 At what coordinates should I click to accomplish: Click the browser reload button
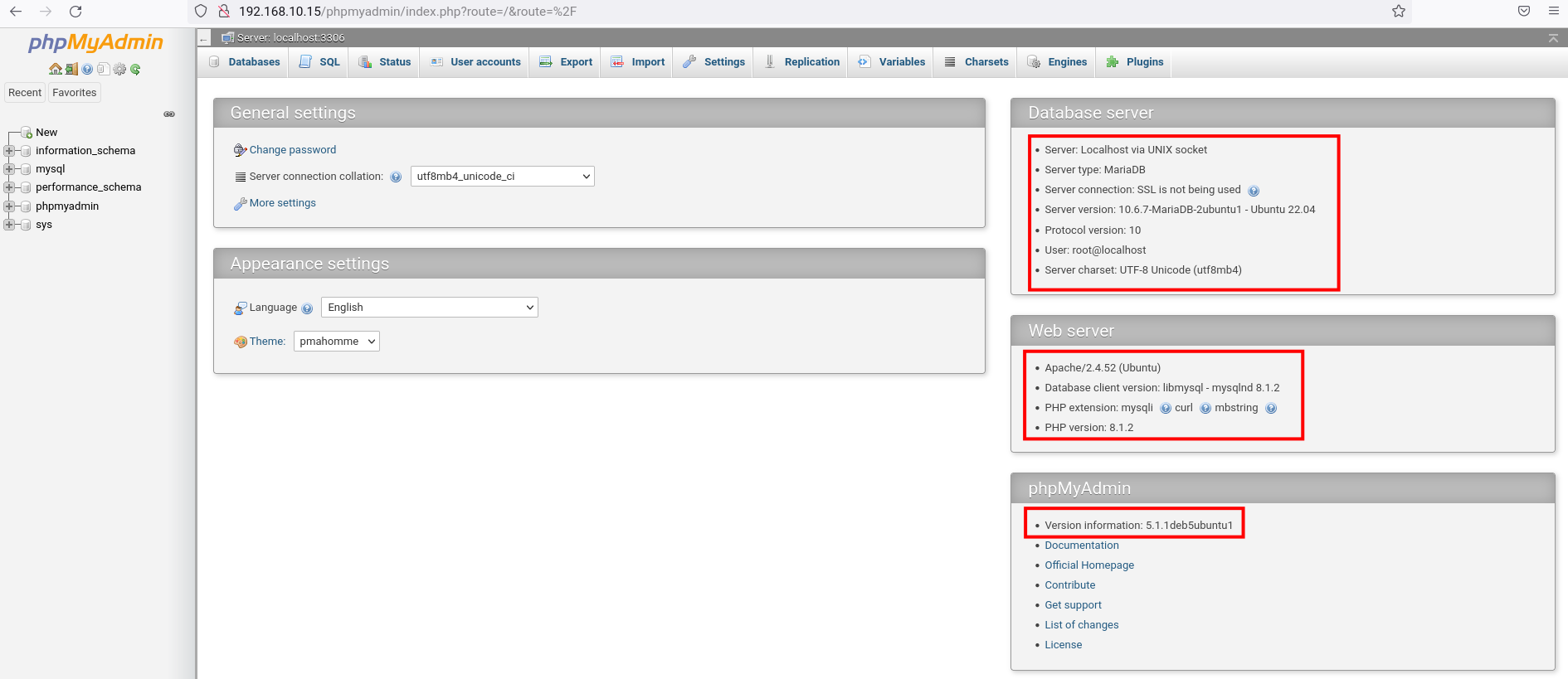(x=75, y=12)
